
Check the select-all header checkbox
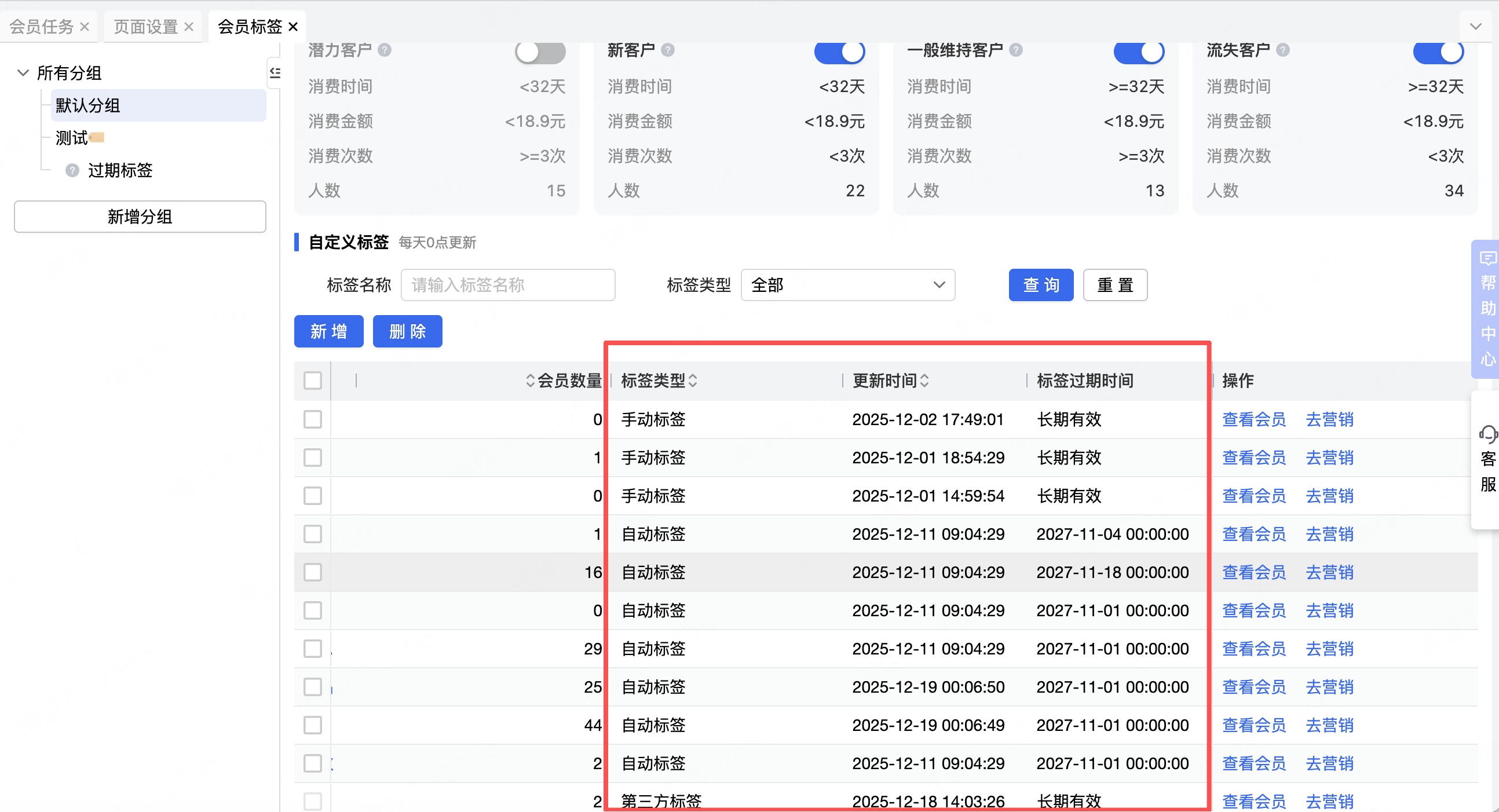[x=313, y=381]
